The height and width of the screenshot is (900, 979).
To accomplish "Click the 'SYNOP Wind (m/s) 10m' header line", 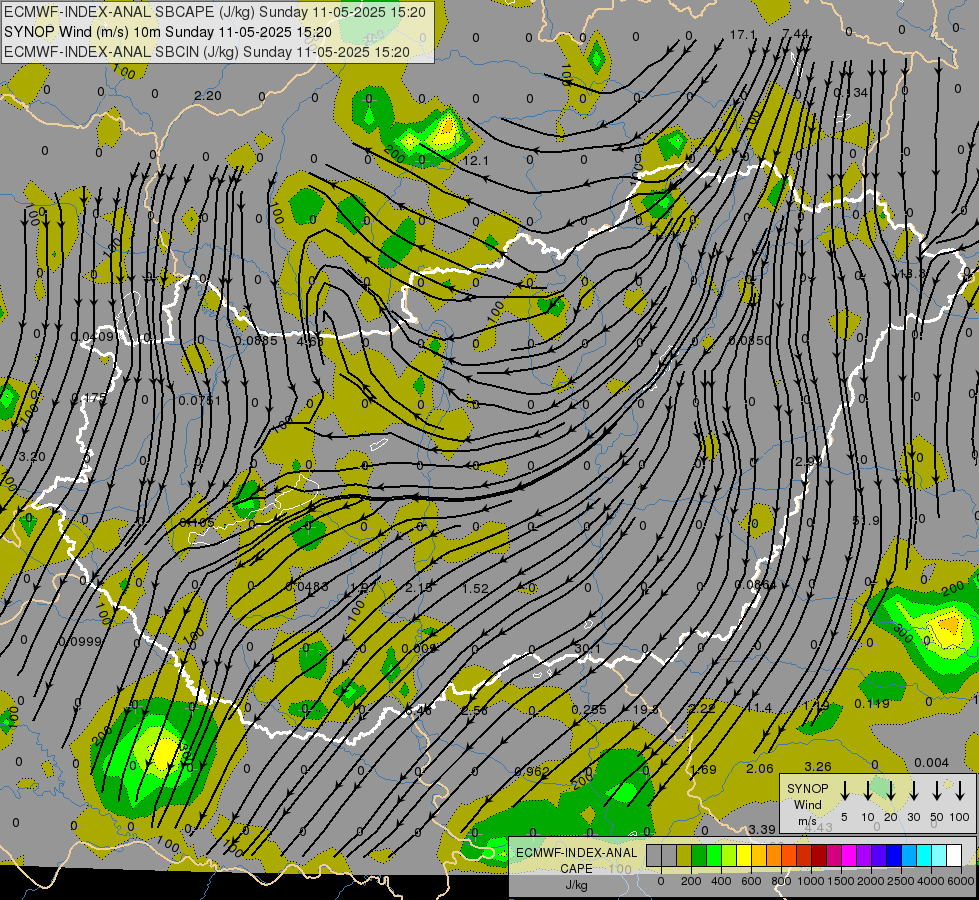I will point(167,32).
